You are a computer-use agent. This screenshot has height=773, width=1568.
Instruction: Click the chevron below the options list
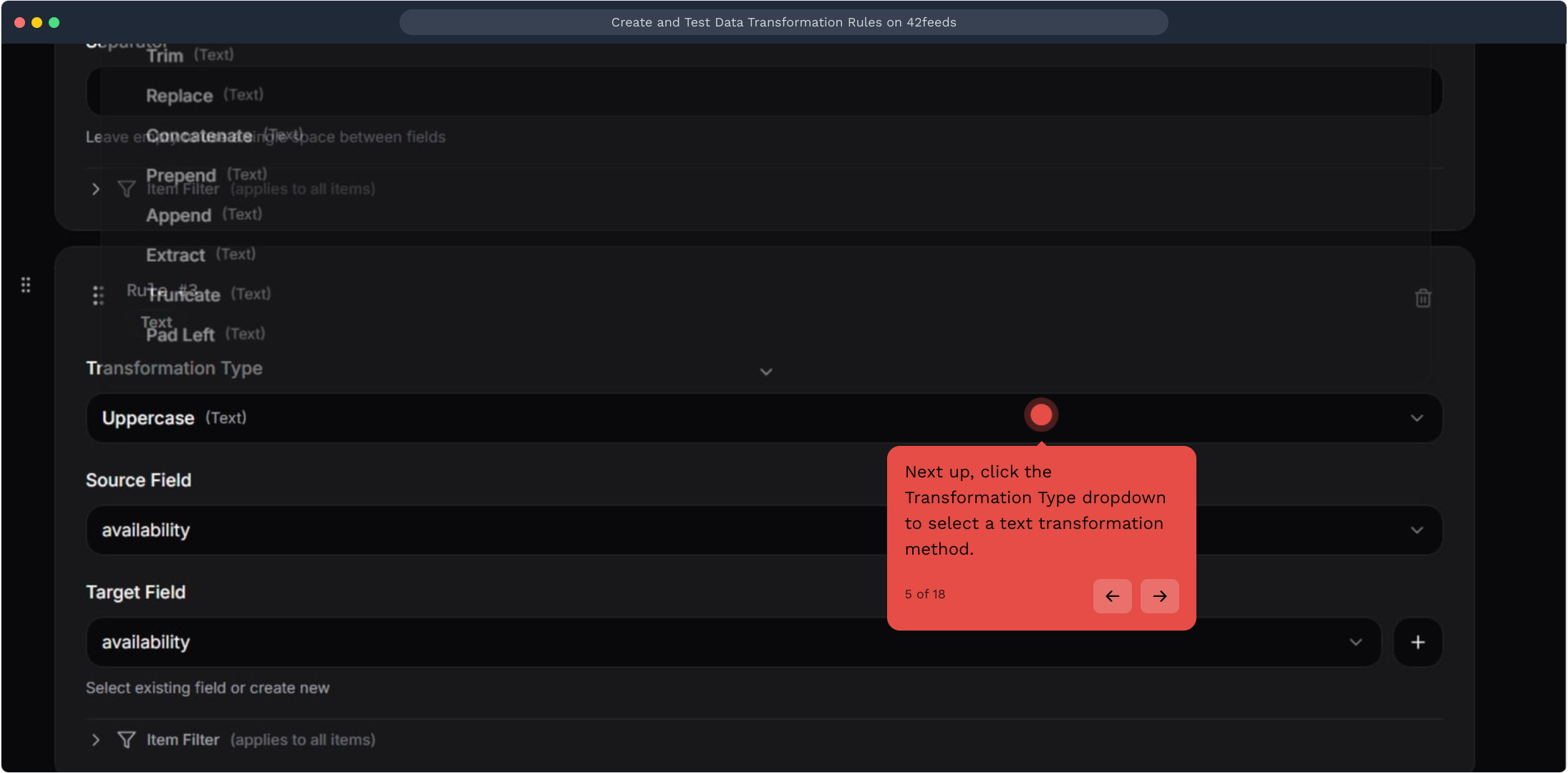[766, 371]
